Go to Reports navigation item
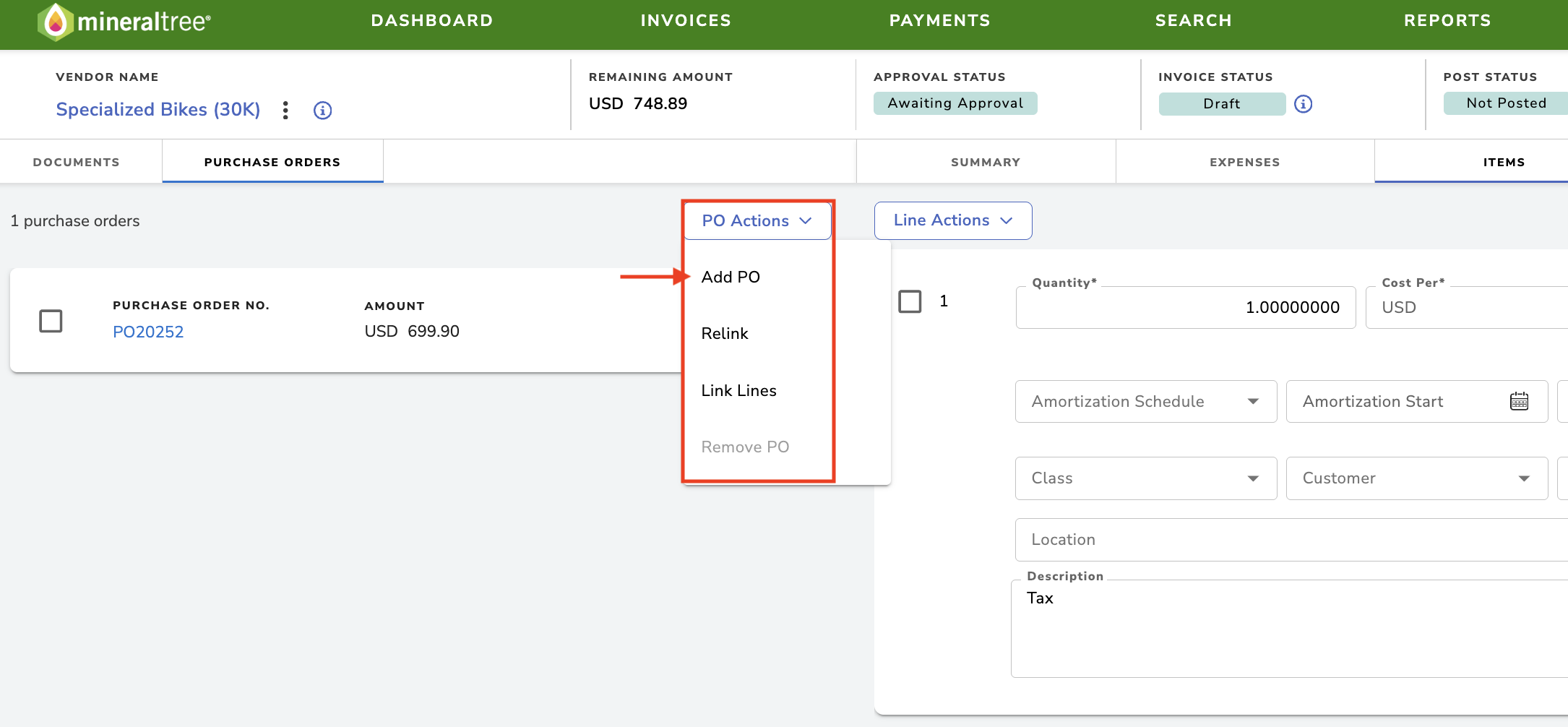This screenshot has width=1568, height=727. point(1447,20)
